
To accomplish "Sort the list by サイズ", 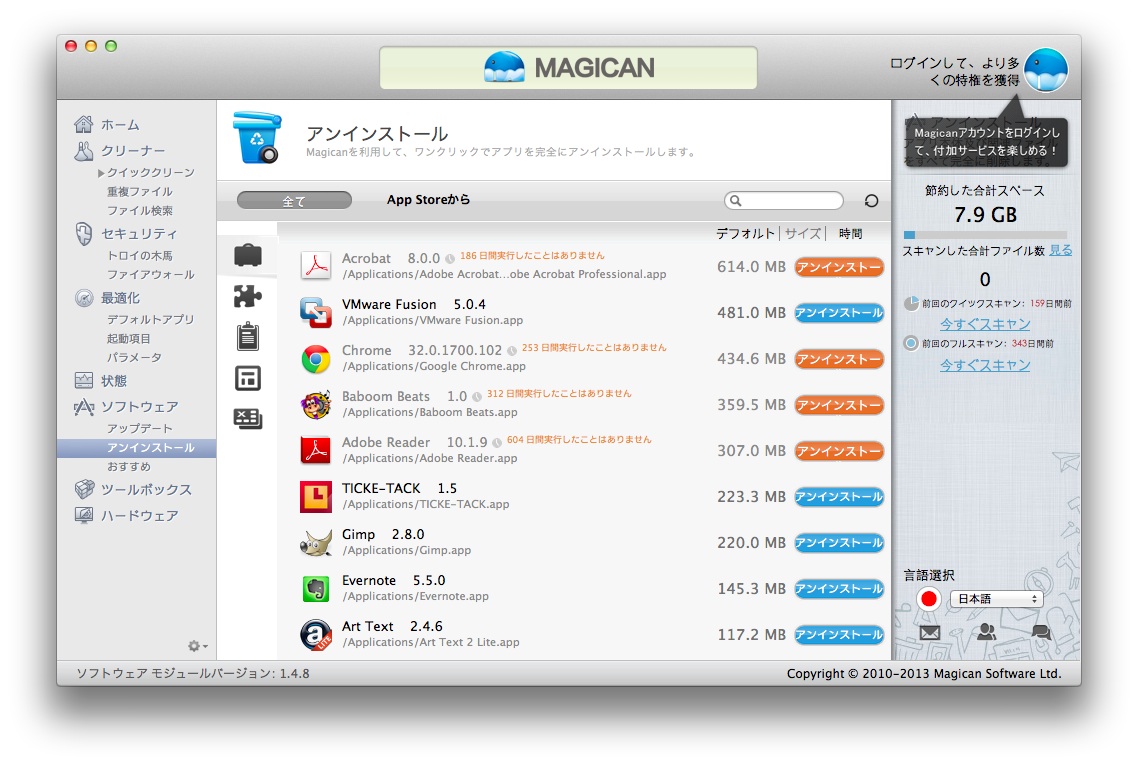I will tap(803, 234).
